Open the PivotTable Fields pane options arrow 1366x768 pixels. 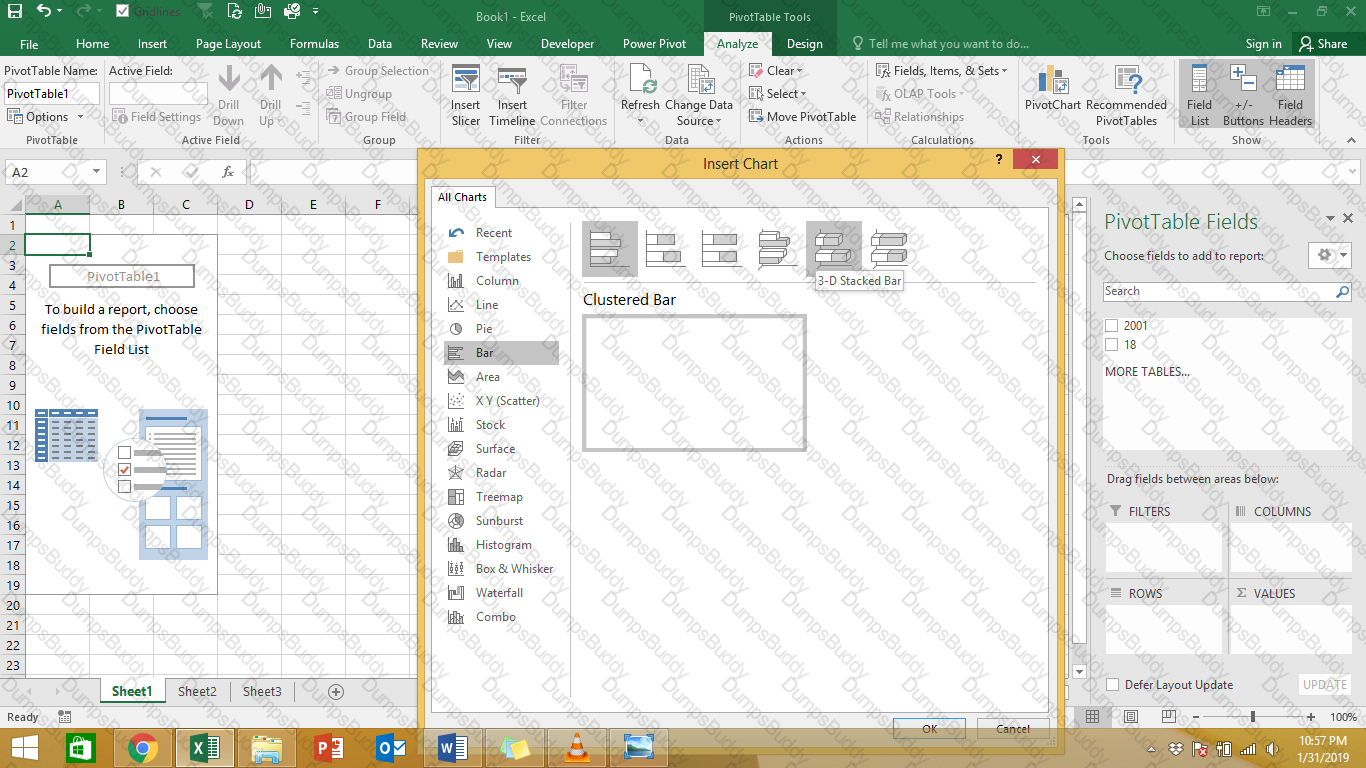pos(1331,219)
